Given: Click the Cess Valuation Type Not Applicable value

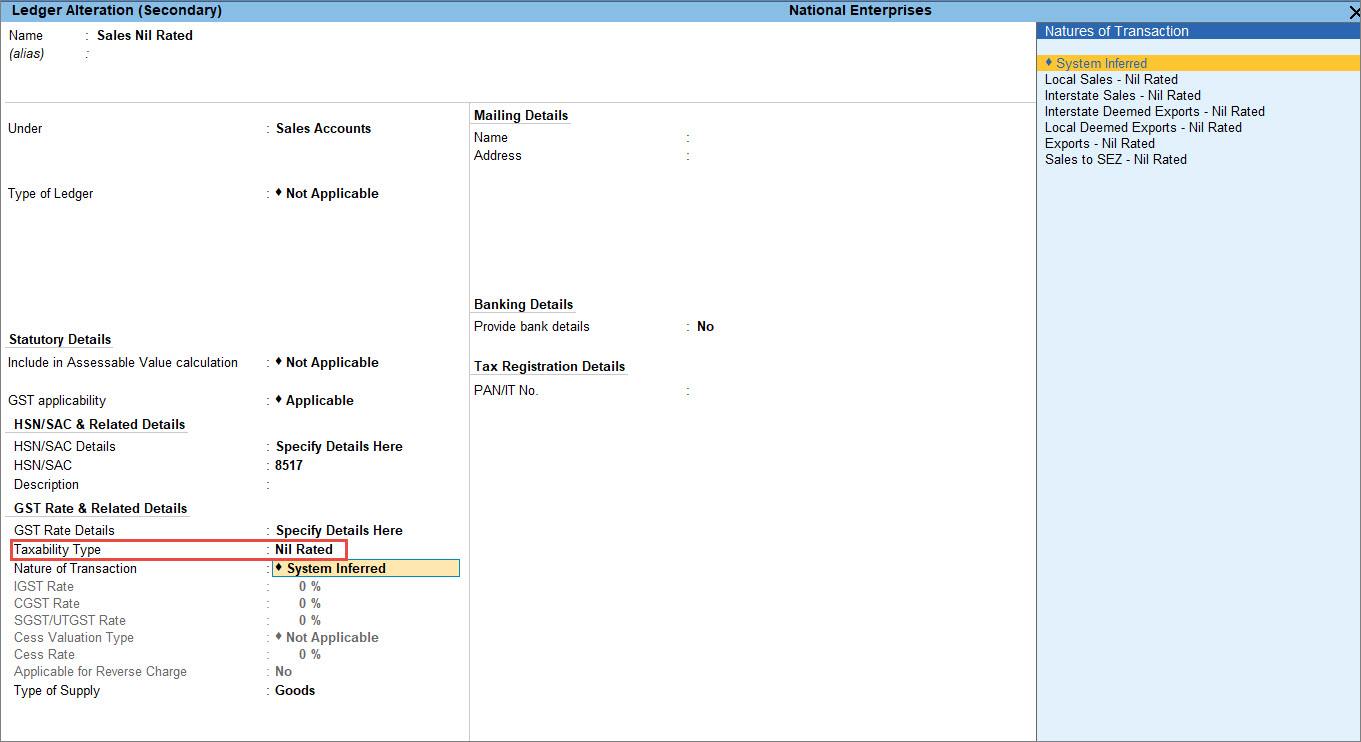Looking at the screenshot, I should tap(327, 637).
